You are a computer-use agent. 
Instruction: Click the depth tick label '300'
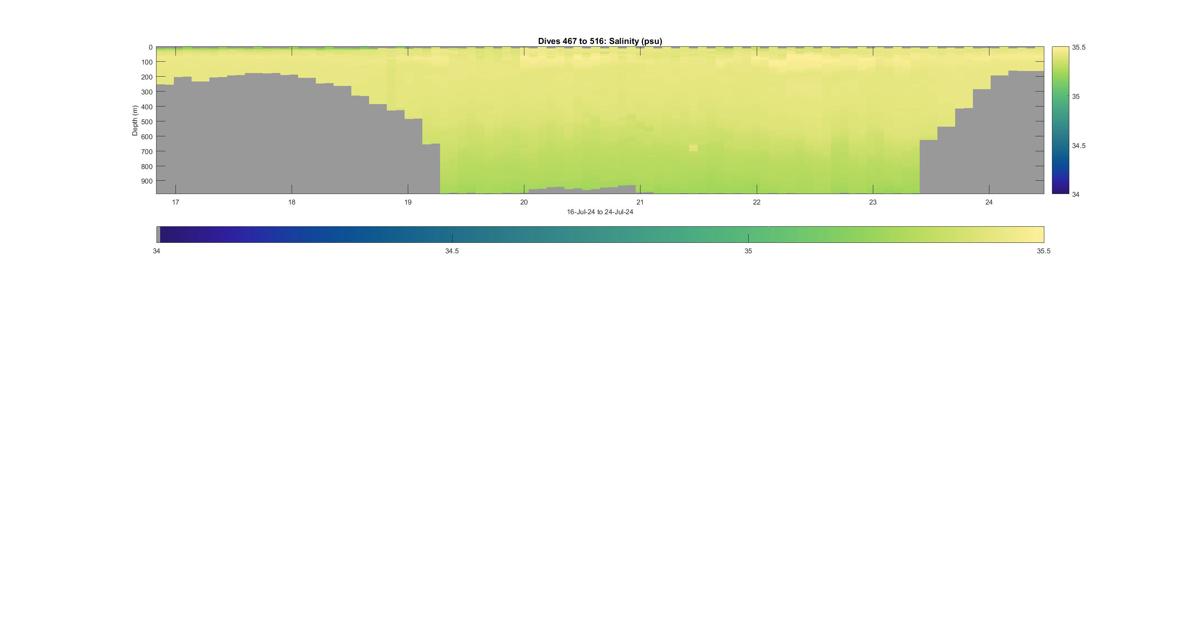pyautogui.click(x=147, y=92)
